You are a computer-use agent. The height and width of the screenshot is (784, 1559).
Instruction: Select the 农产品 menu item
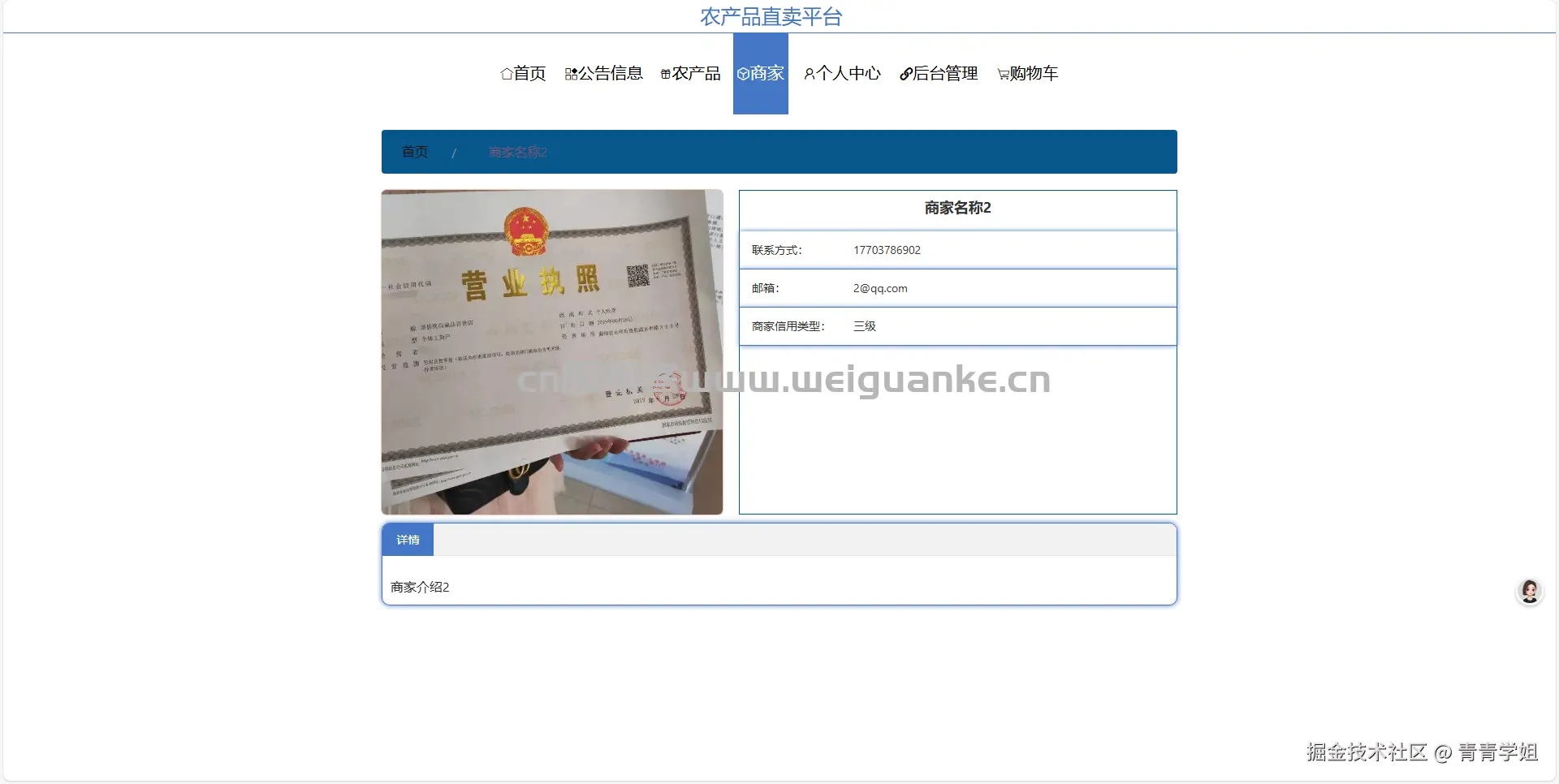point(691,74)
